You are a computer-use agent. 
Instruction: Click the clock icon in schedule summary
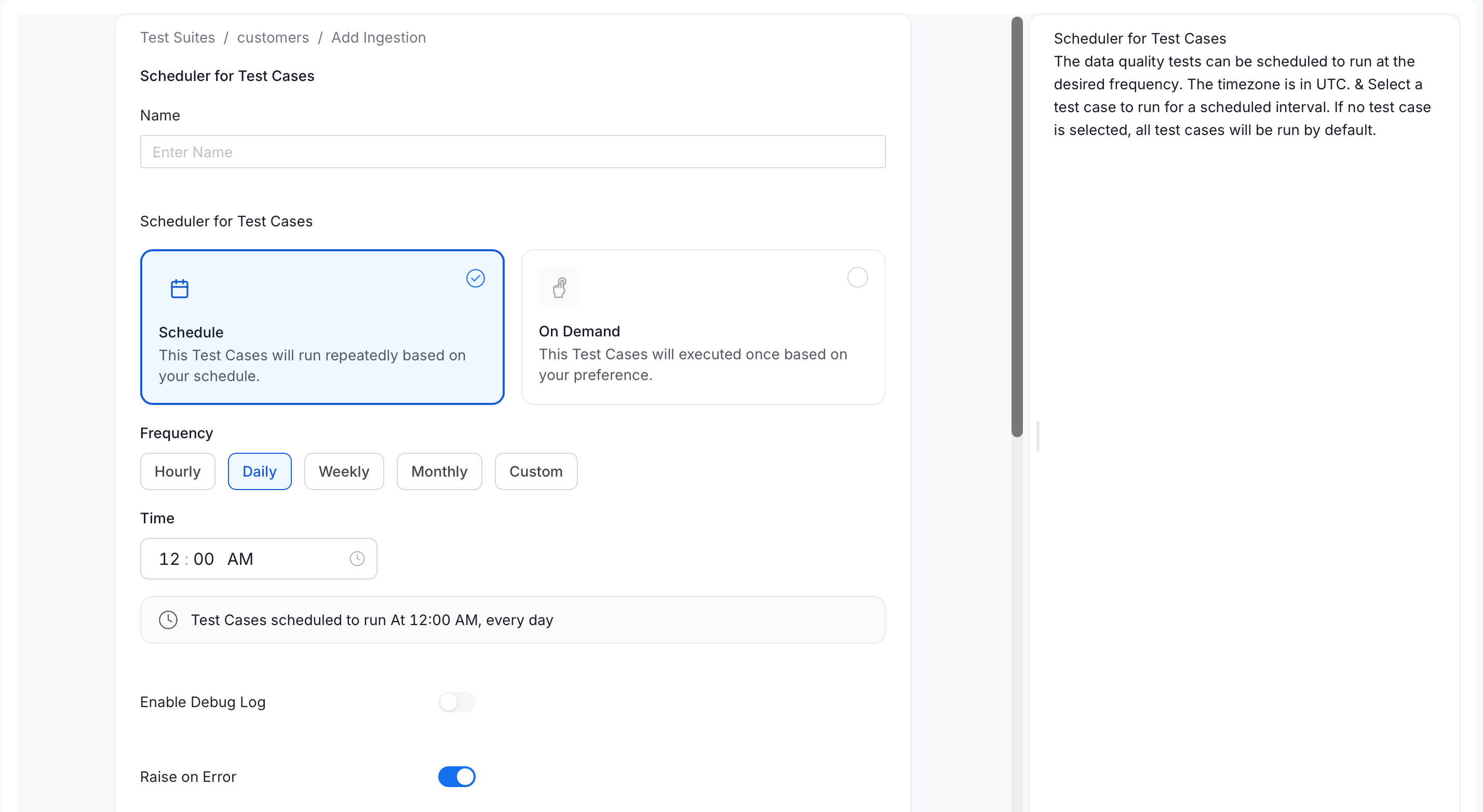(168, 620)
